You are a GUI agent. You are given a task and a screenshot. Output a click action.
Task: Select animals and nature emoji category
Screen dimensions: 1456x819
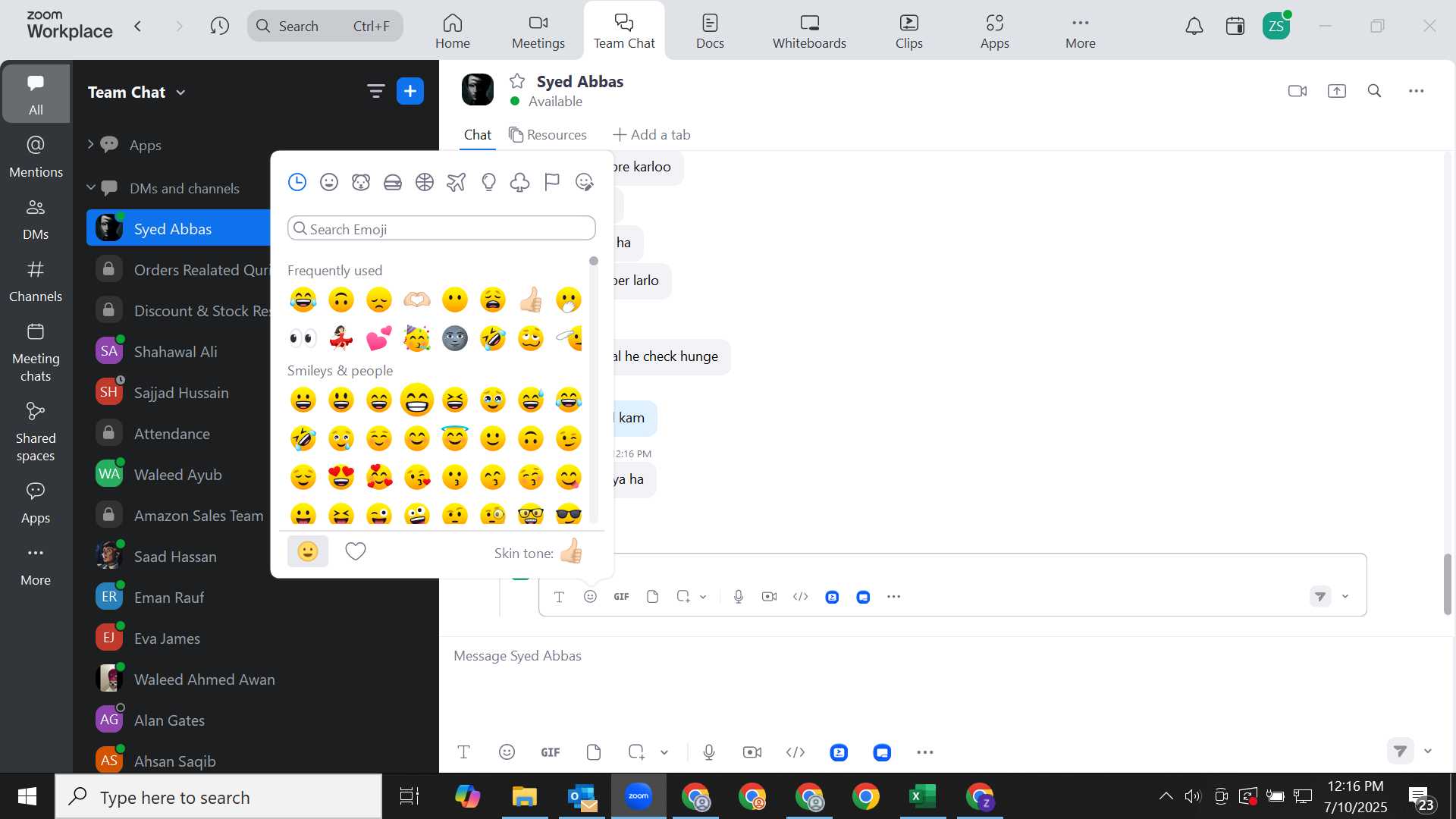[361, 182]
